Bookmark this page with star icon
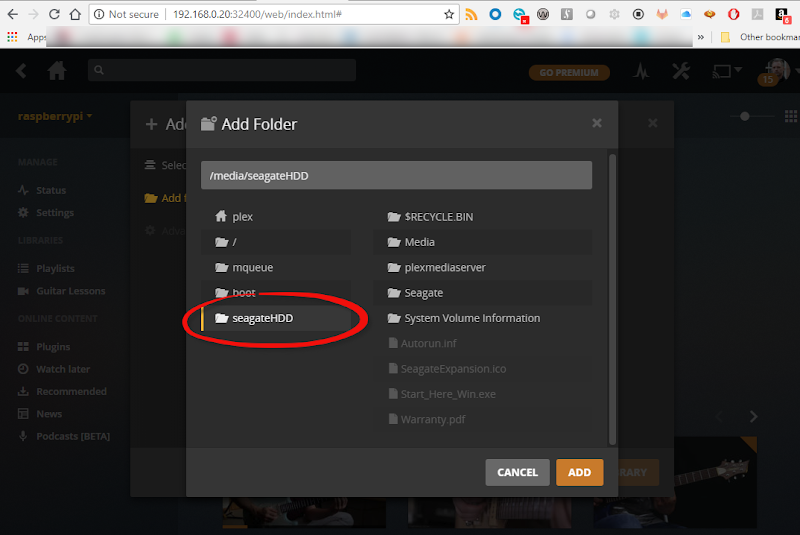The width and height of the screenshot is (800, 535). pyautogui.click(x=449, y=14)
